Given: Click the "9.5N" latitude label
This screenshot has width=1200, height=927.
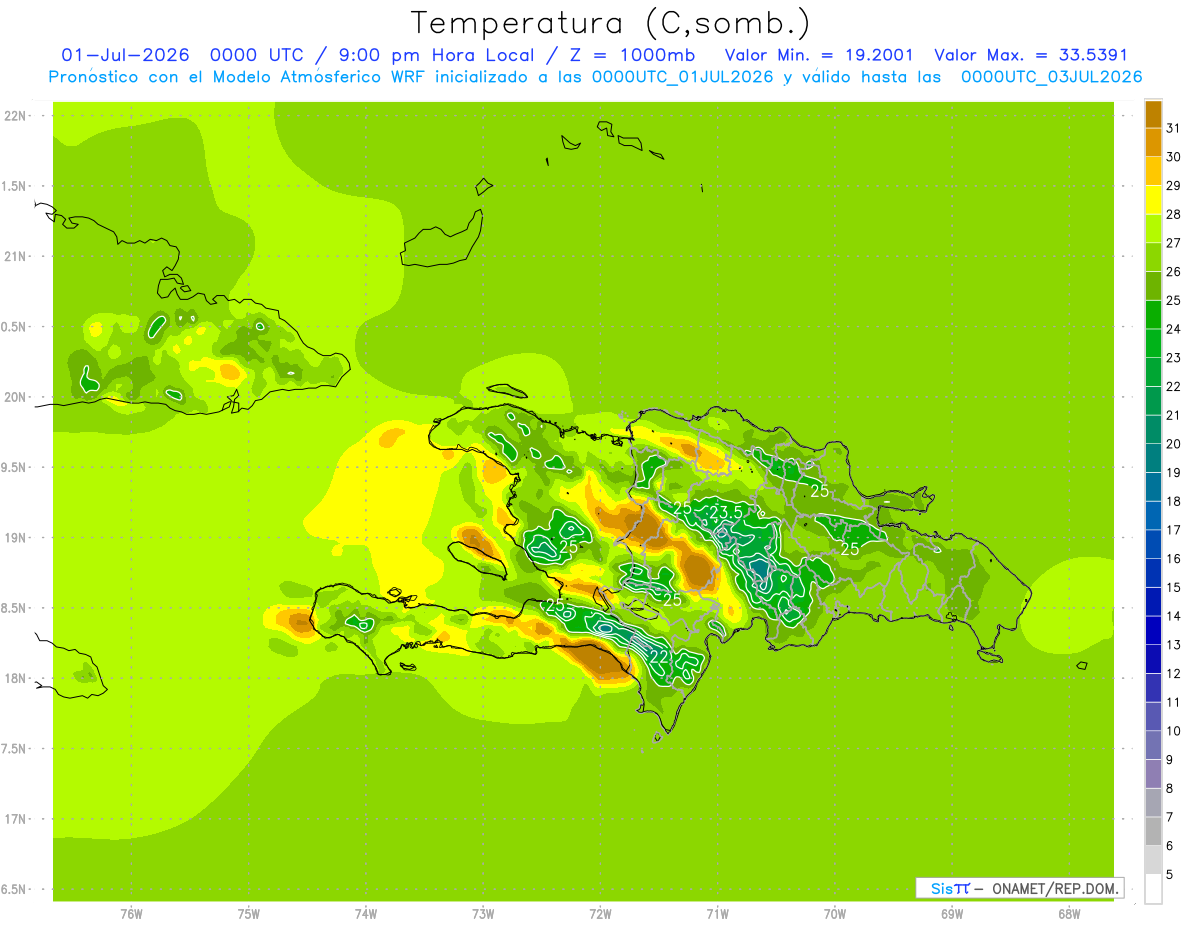Looking at the screenshot, I should (x=15, y=468).
